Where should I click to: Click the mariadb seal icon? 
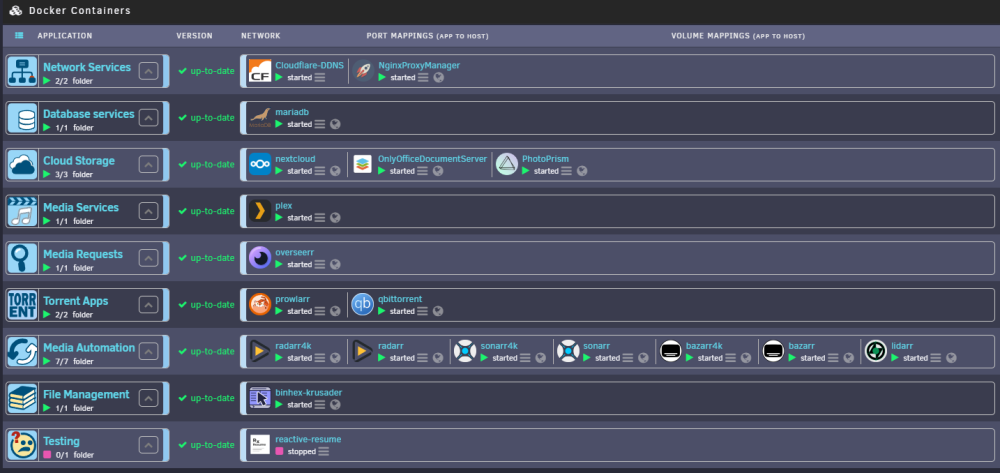[x=260, y=117]
